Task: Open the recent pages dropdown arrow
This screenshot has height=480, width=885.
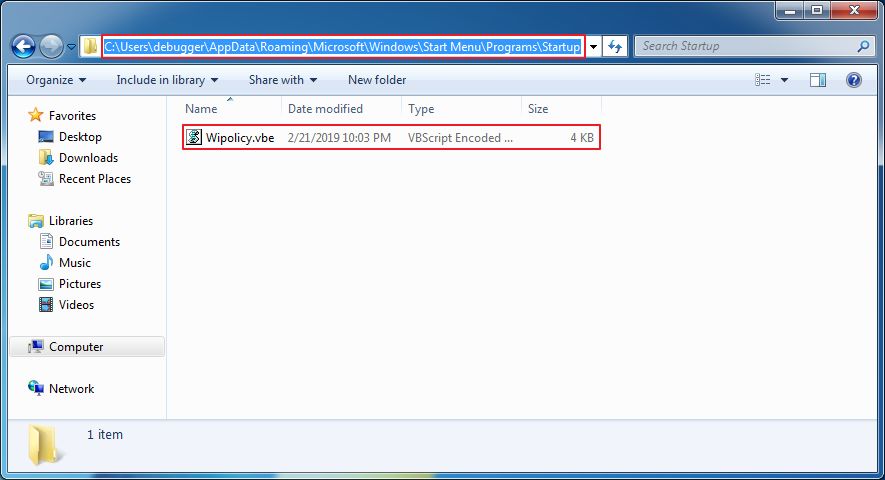Action: click(71, 47)
